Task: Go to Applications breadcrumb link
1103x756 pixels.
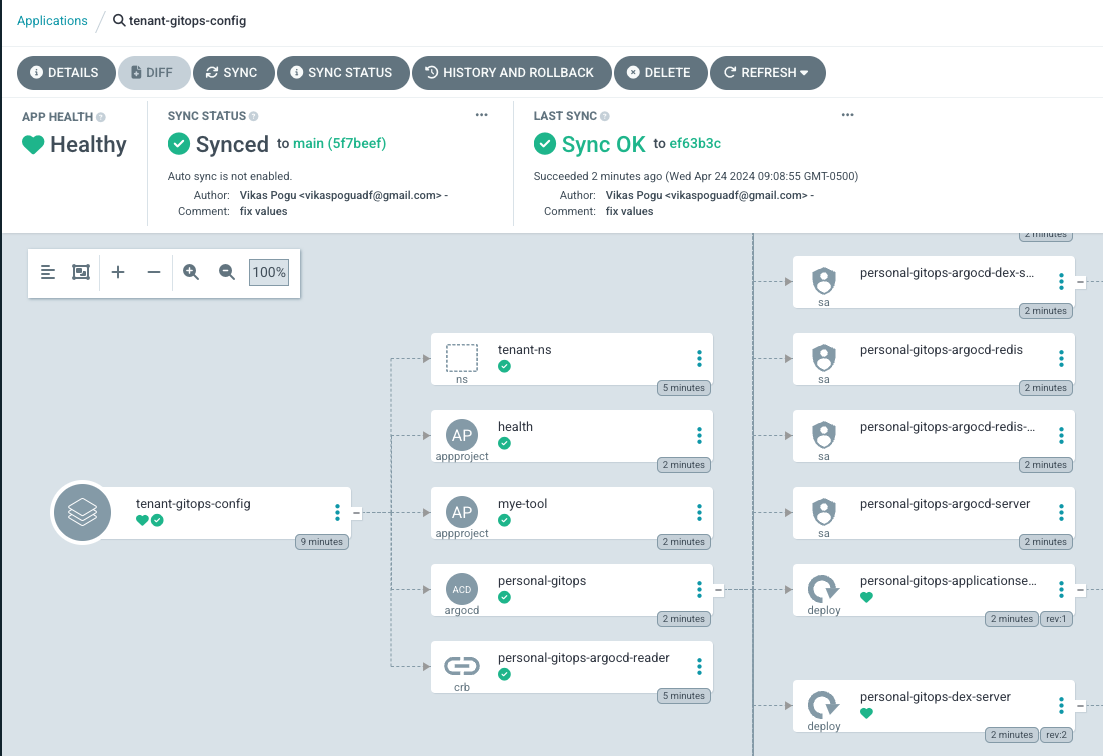Action: [x=52, y=20]
